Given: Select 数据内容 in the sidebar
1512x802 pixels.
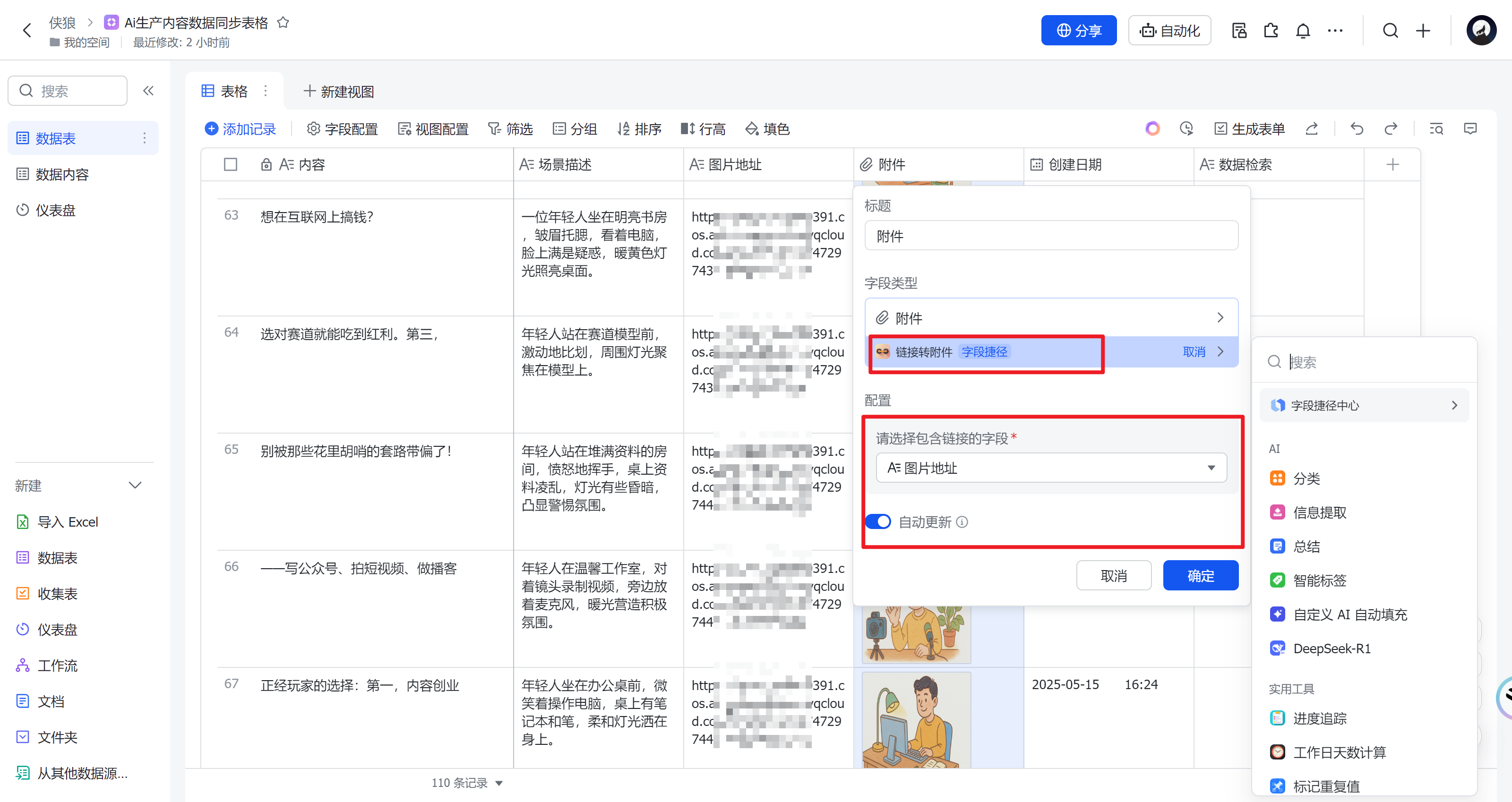Looking at the screenshot, I should pyautogui.click(x=83, y=174).
